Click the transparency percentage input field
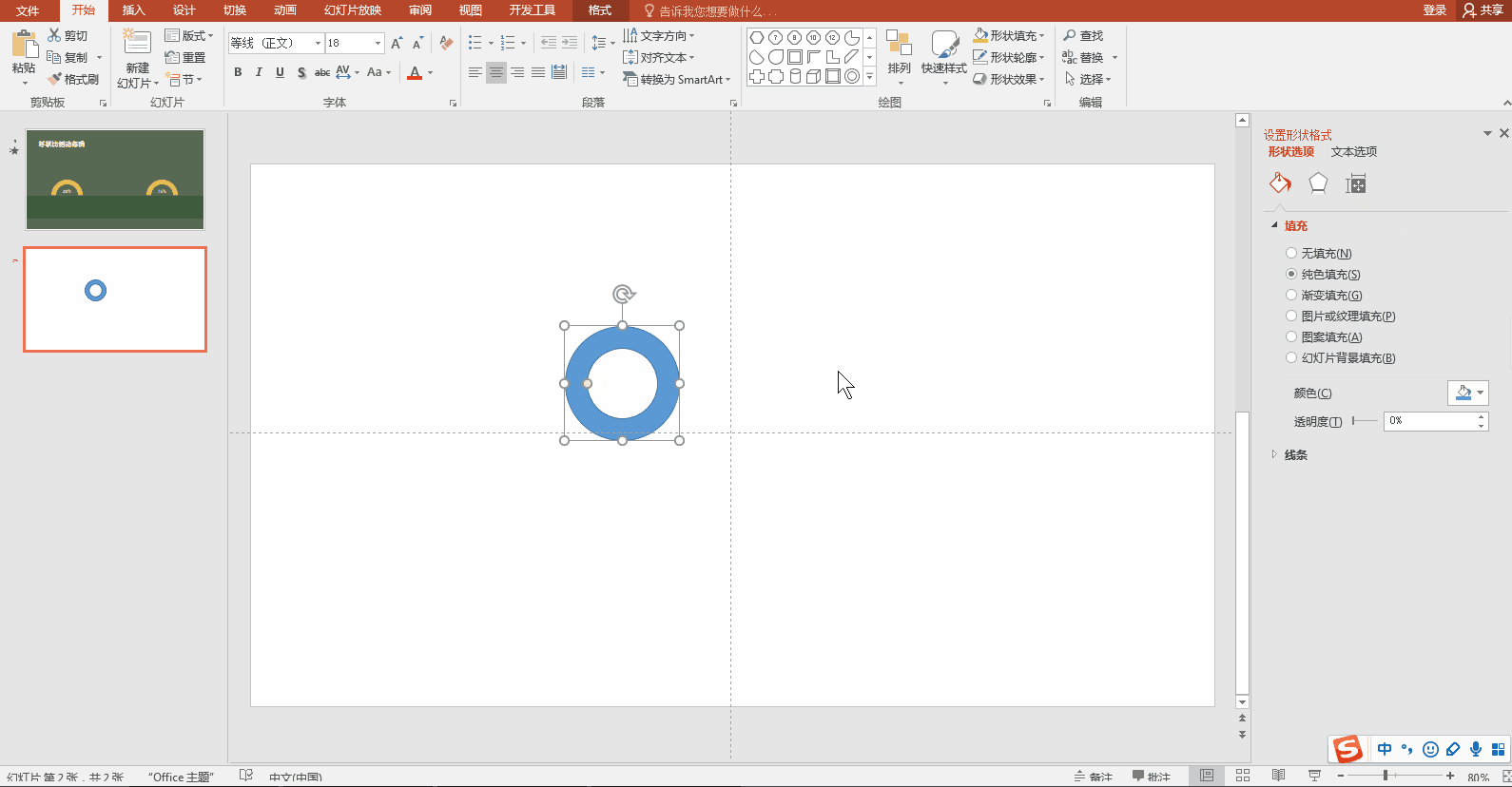Screen dimensions: 1512x787 coord(1430,421)
